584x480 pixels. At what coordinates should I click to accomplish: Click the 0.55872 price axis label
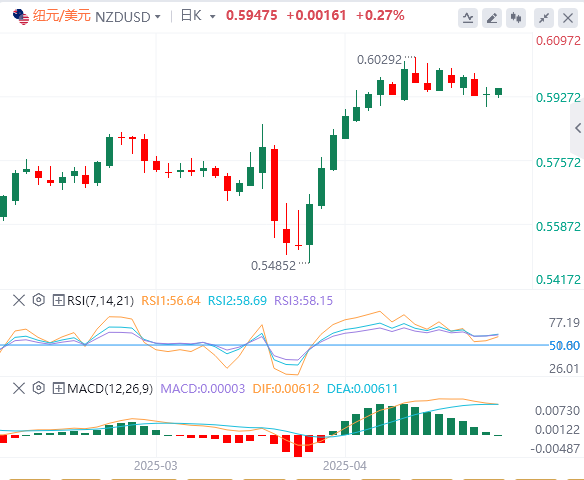[558, 226]
